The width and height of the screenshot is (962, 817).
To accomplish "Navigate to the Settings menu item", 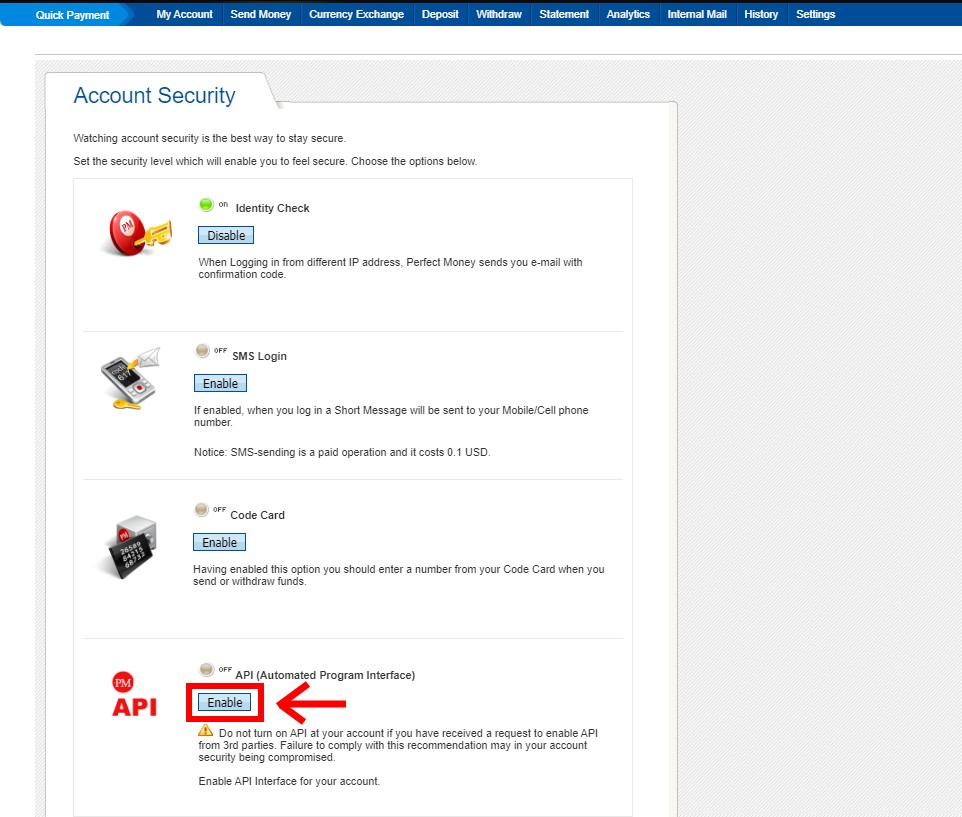I will [815, 15].
